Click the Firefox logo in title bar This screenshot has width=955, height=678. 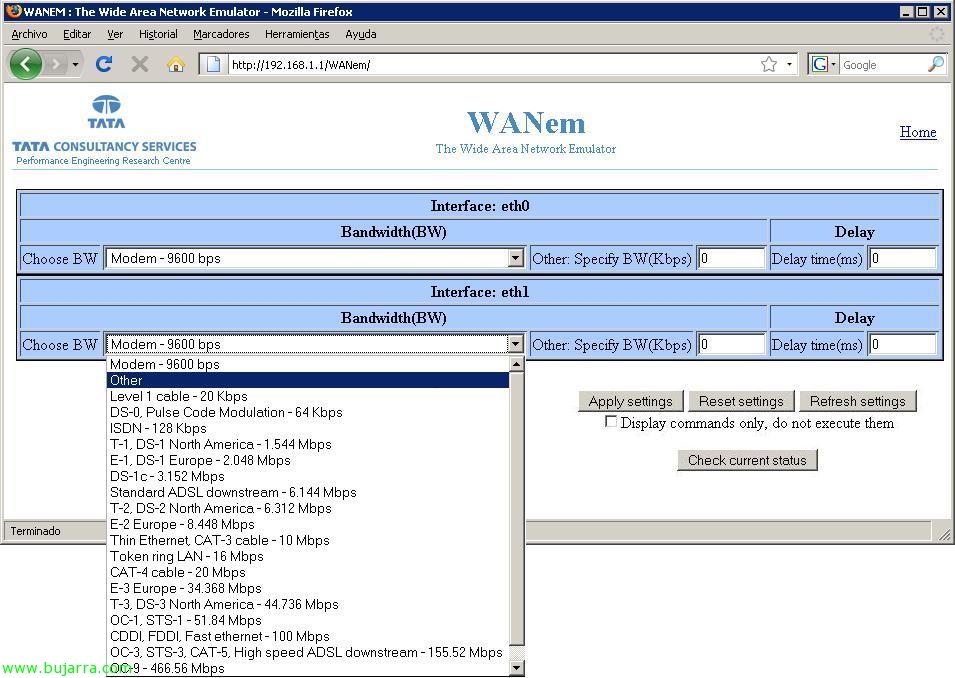click(x=13, y=11)
